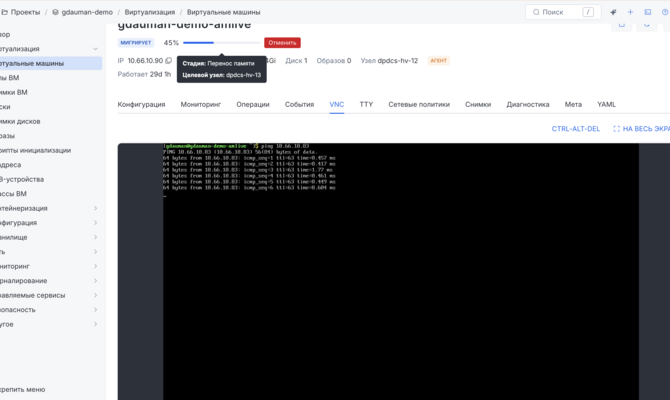Expand the Журналирование sidebar section
The image size is (670, 400).
point(95,281)
